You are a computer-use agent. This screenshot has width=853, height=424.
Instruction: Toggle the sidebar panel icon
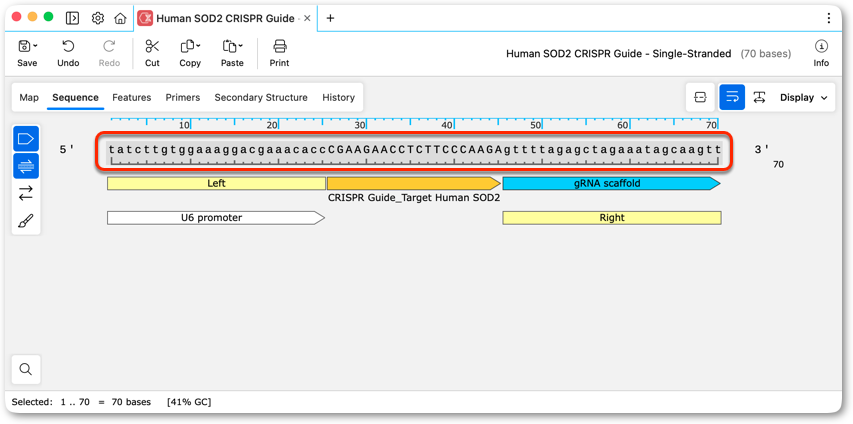72,18
